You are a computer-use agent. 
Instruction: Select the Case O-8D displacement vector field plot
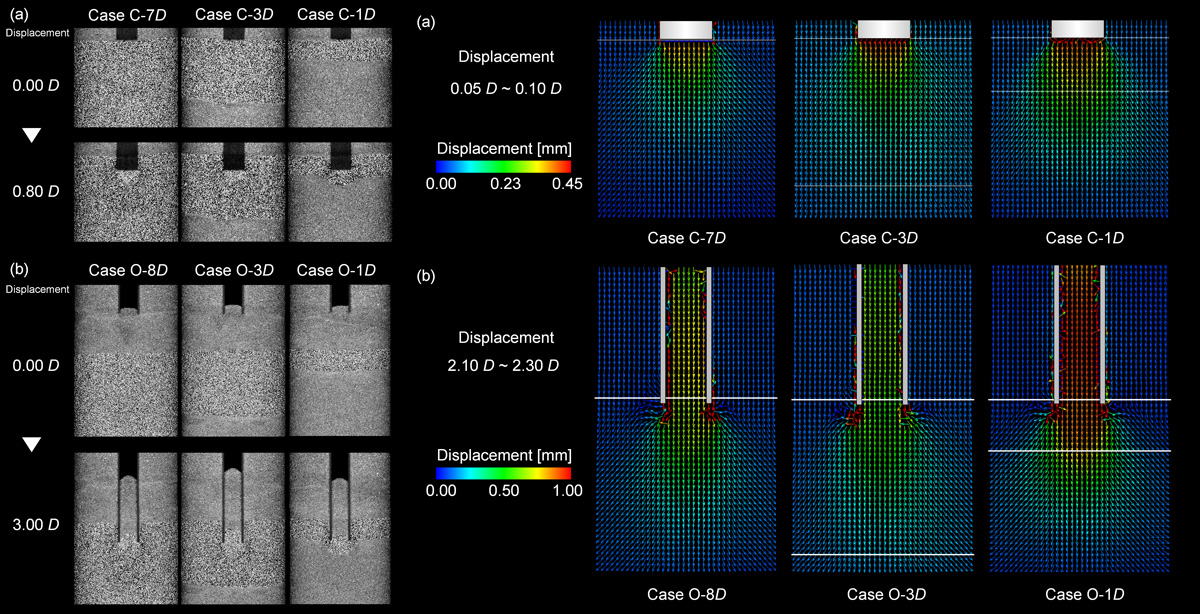coord(686,418)
